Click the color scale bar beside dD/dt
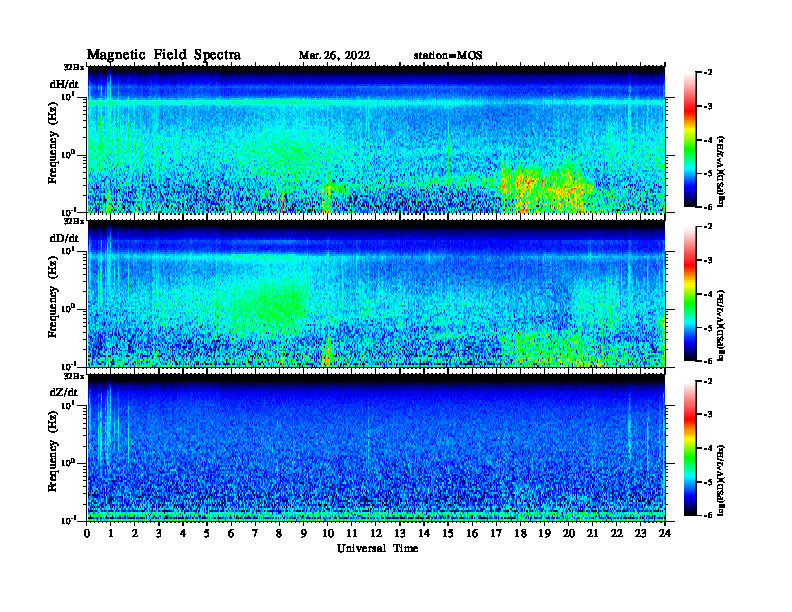The height and width of the screenshot is (612, 792). [690, 294]
